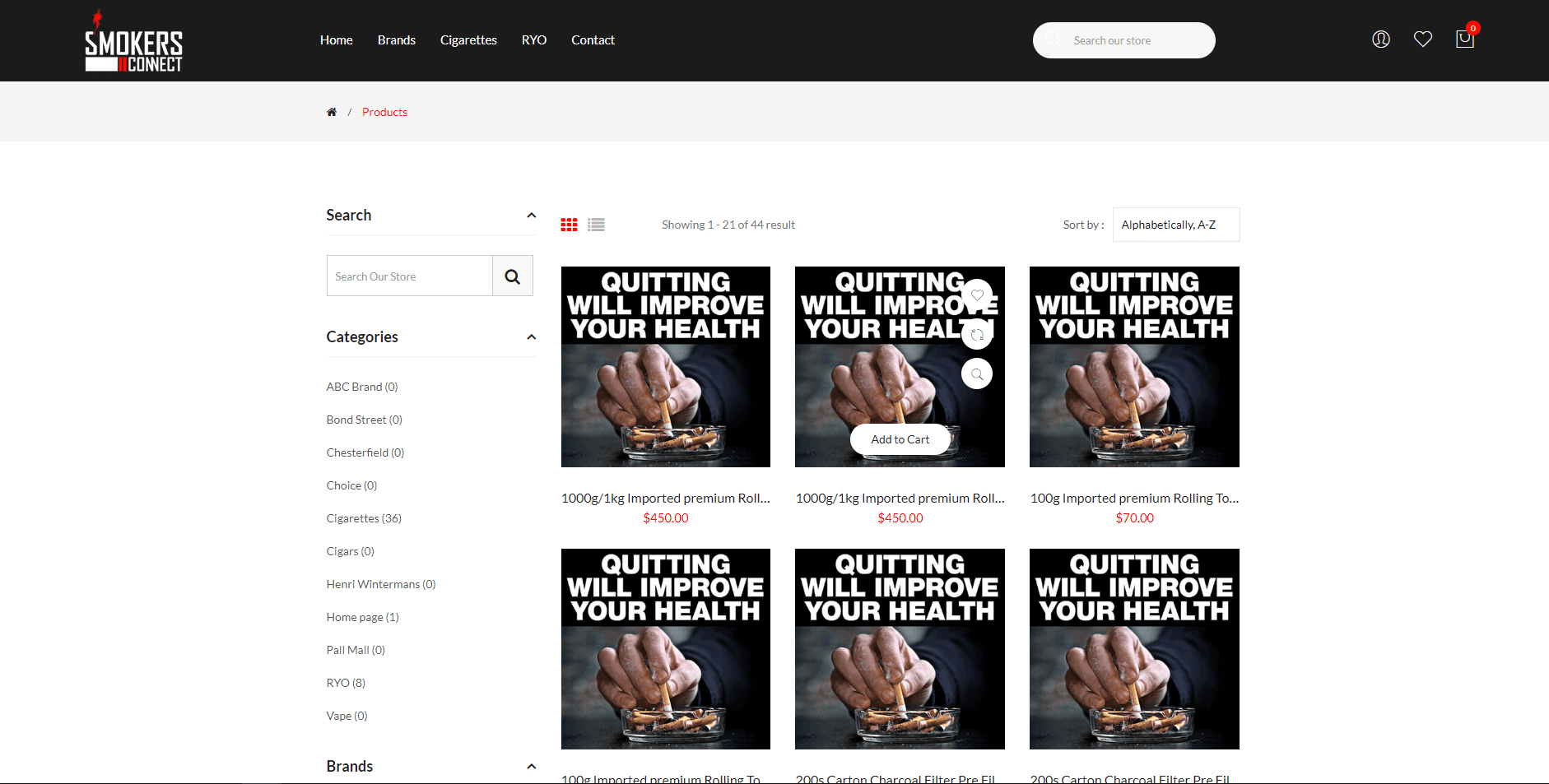Open the 100g Imported Rolling Tobacco thumbnail
Screen dimensions: 1549x784
(x=1133, y=367)
